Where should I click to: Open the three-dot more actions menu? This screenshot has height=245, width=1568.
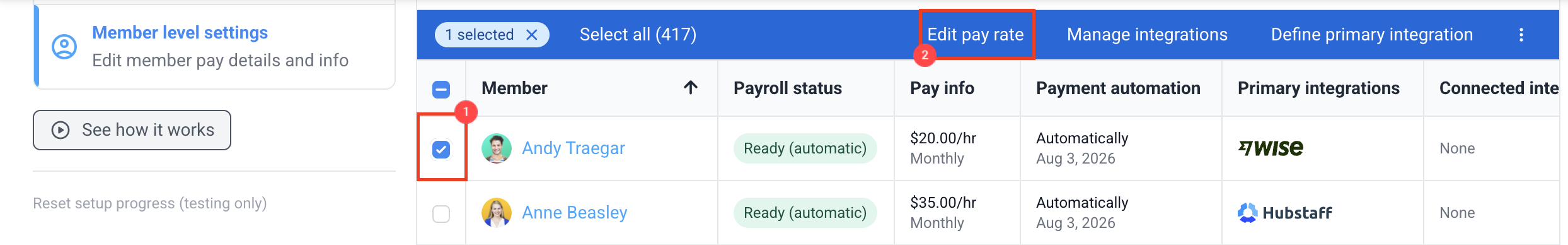coord(1521,35)
